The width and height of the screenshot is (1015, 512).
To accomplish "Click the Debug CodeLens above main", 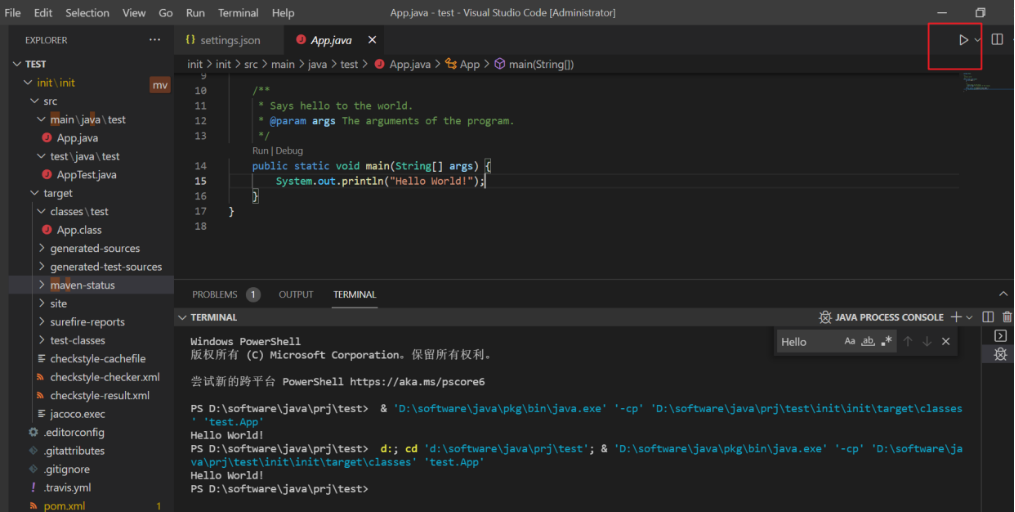I will [289, 151].
